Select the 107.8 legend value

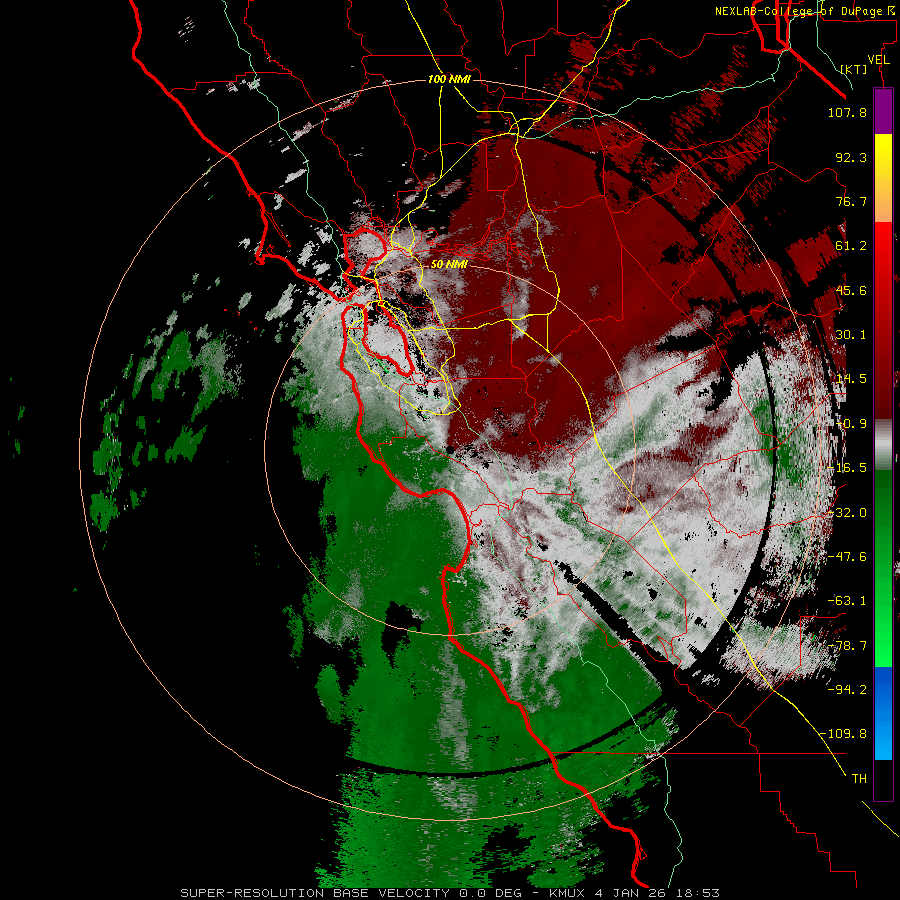point(847,112)
